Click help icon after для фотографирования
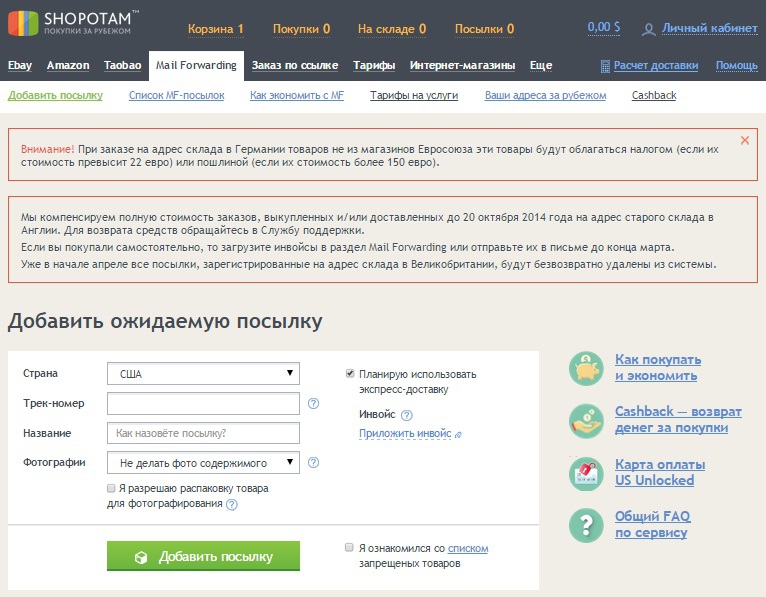Image resolution: width=766 pixels, height=597 pixels. 232,505
